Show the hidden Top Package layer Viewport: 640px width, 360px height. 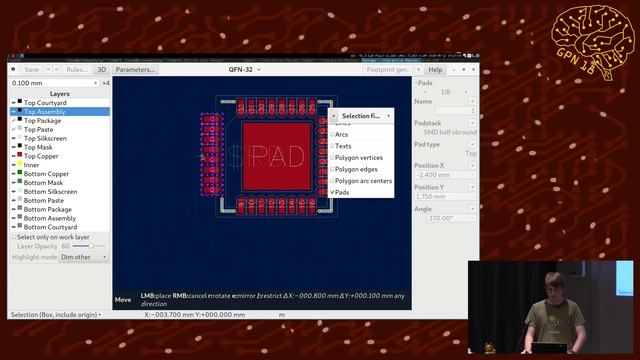(x=13, y=120)
